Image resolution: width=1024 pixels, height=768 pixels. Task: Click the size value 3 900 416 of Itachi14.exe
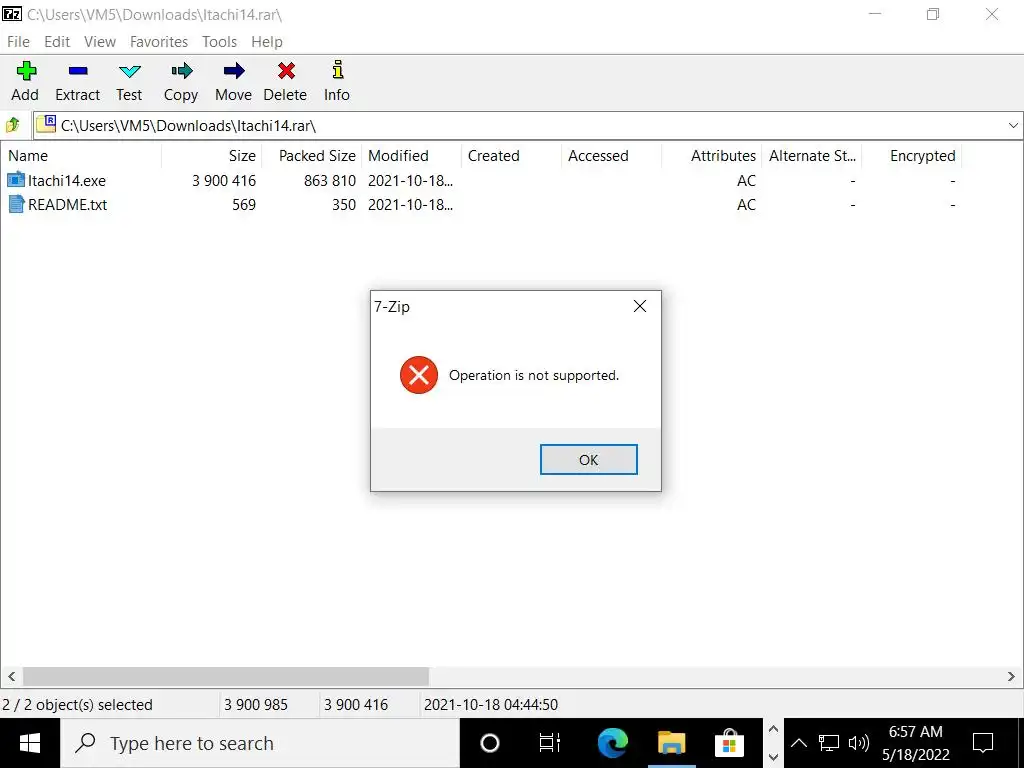coord(224,180)
